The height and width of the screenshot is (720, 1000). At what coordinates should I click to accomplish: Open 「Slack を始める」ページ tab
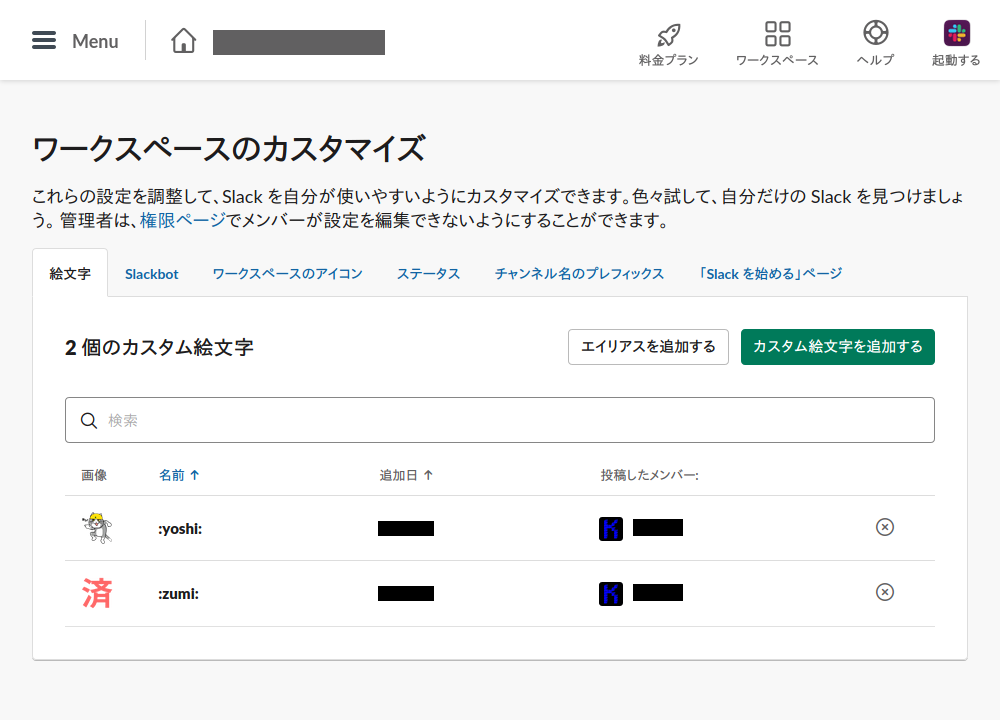click(770, 274)
